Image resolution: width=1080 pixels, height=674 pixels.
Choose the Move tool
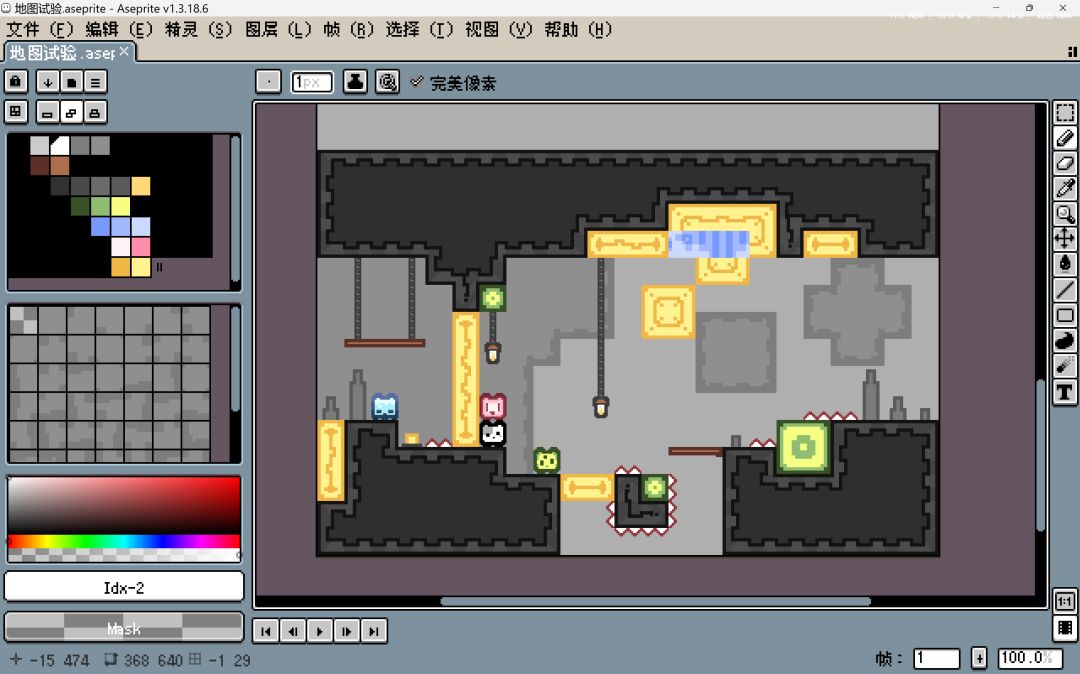tap(1065, 239)
